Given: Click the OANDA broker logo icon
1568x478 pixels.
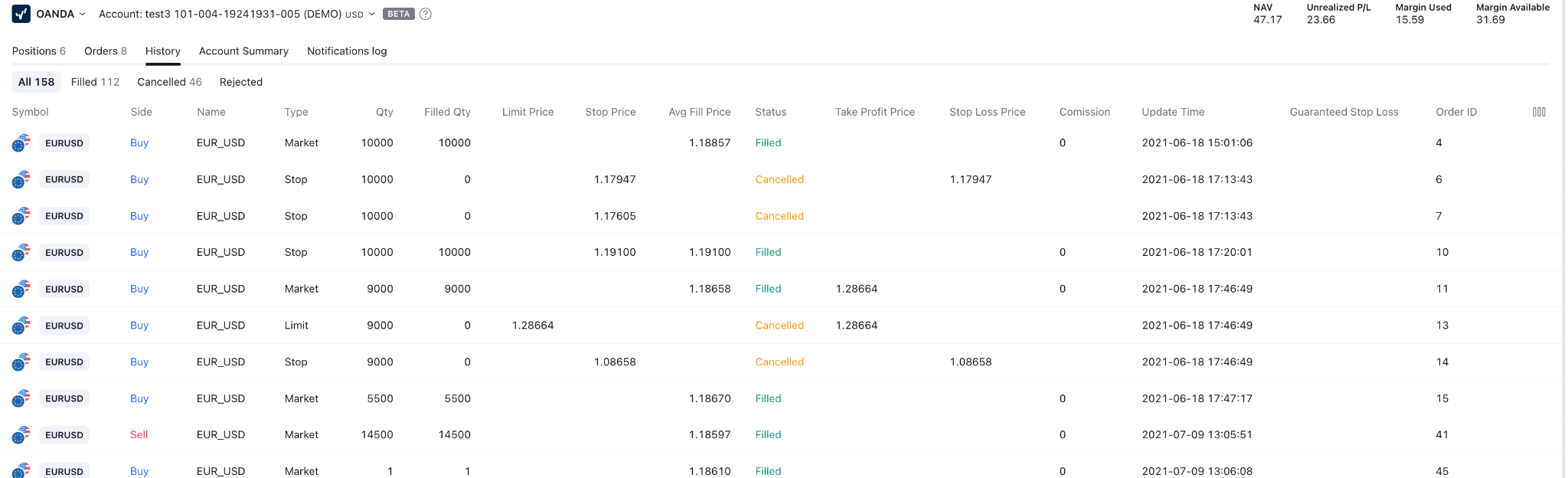Looking at the screenshot, I should 21,14.
